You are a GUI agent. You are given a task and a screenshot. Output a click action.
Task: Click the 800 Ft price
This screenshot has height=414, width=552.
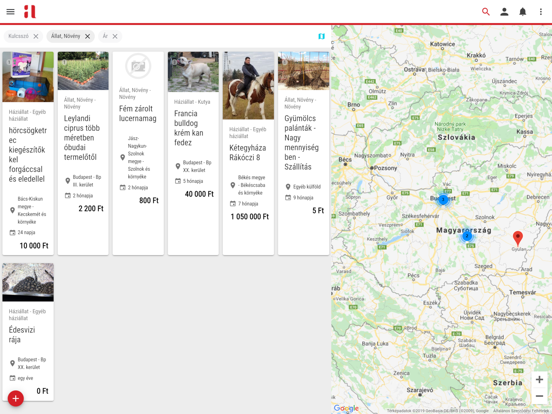[x=149, y=200]
